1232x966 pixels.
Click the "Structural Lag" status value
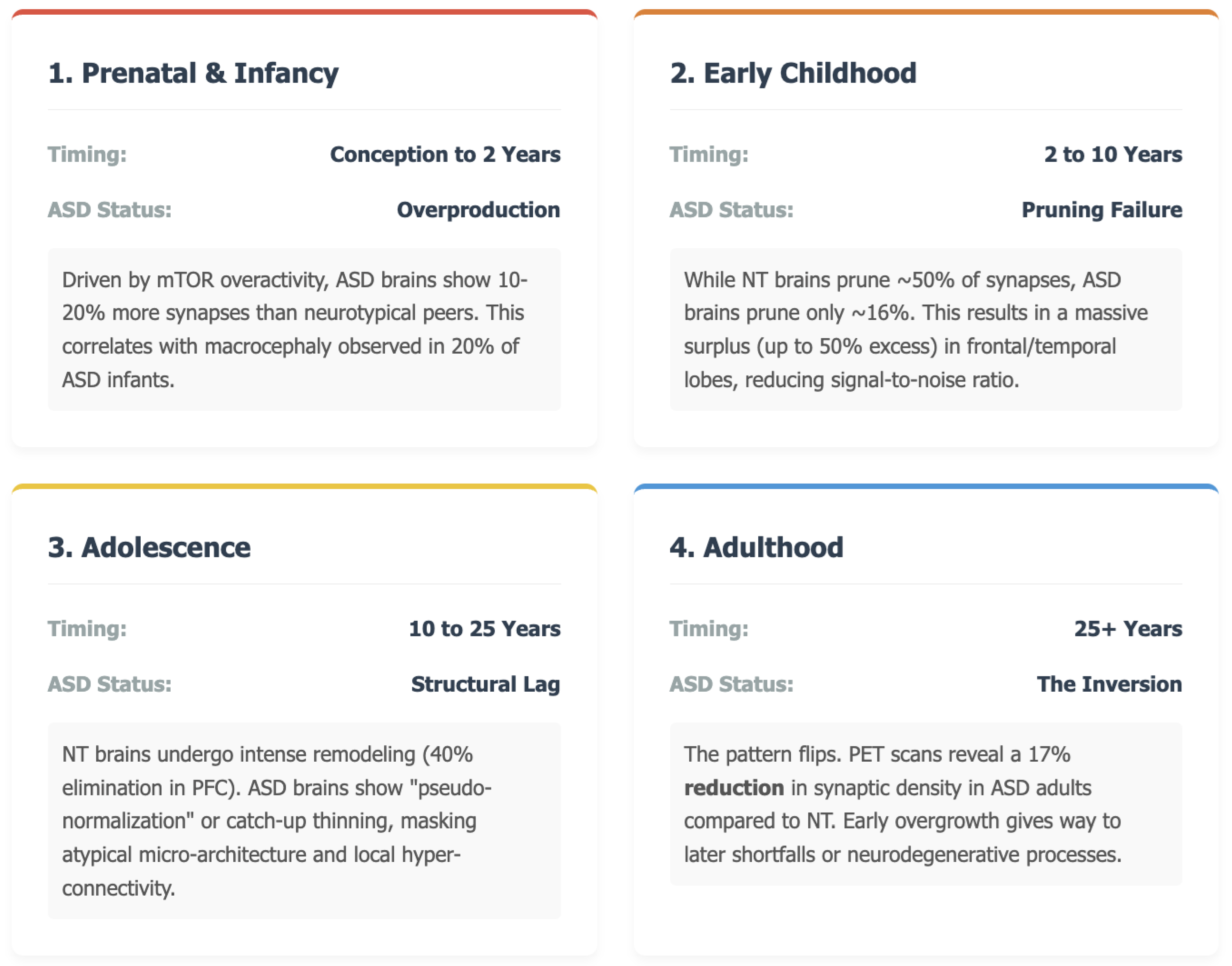pyautogui.click(x=485, y=684)
